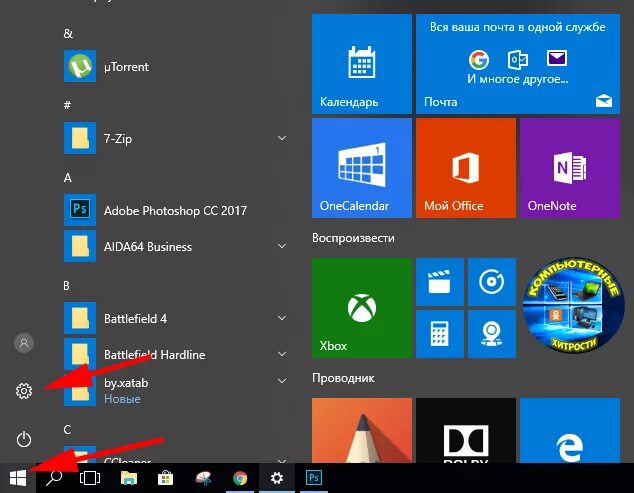Open Settings gear in Start sidebar
The width and height of the screenshot is (634, 493).
[x=24, y=391]
